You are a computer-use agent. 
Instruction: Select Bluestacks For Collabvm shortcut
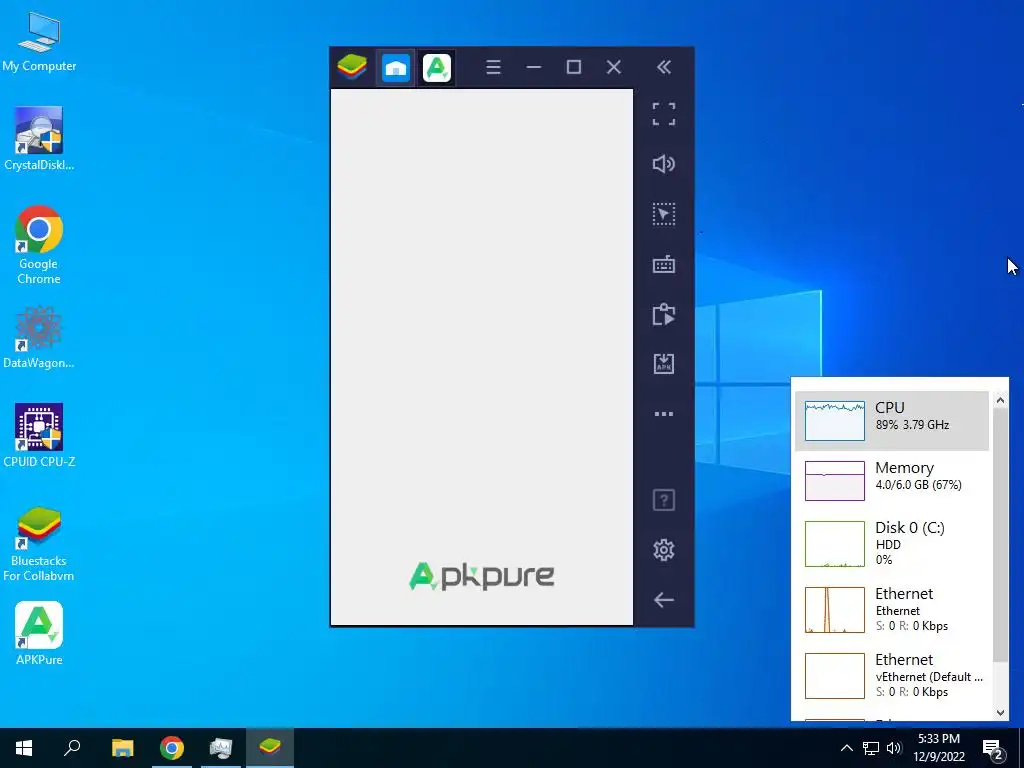coord(39,543)
